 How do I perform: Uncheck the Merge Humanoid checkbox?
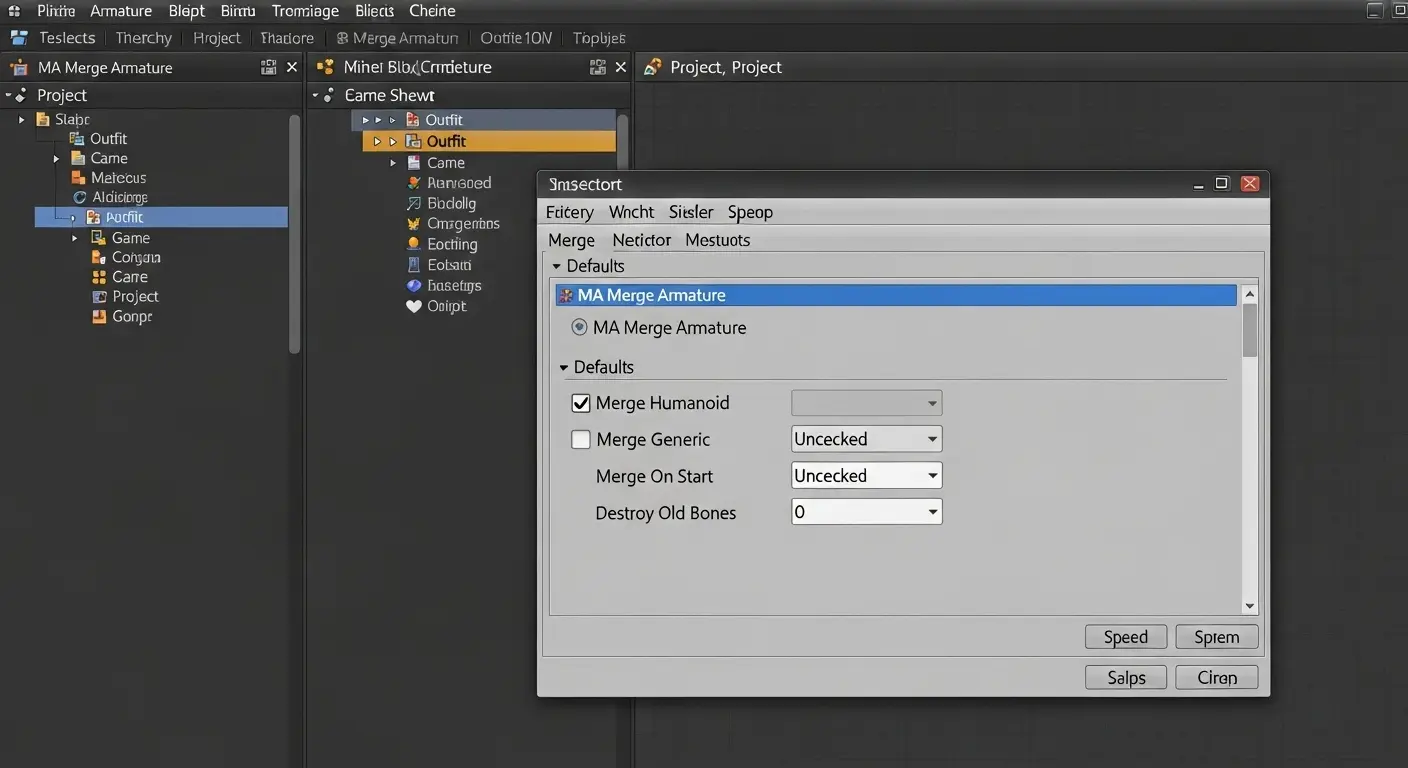pos(581,403)
